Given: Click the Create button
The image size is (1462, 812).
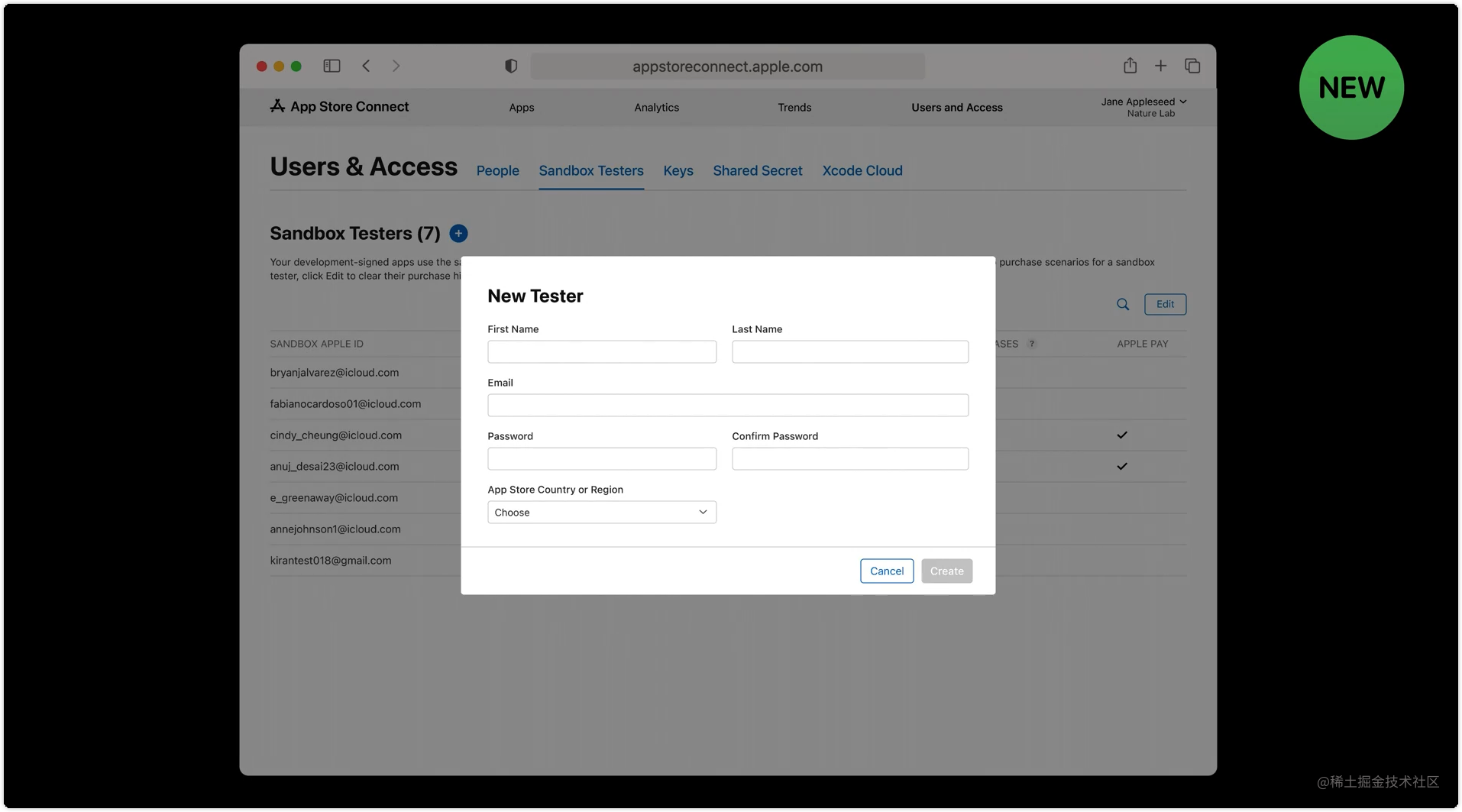Looking at the screenshot, I should click(x=946, y=571).
